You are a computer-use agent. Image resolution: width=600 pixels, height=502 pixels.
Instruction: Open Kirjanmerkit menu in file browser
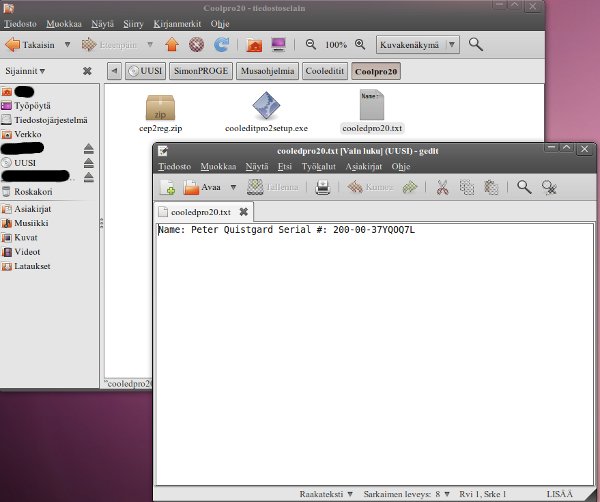point(177,24)
